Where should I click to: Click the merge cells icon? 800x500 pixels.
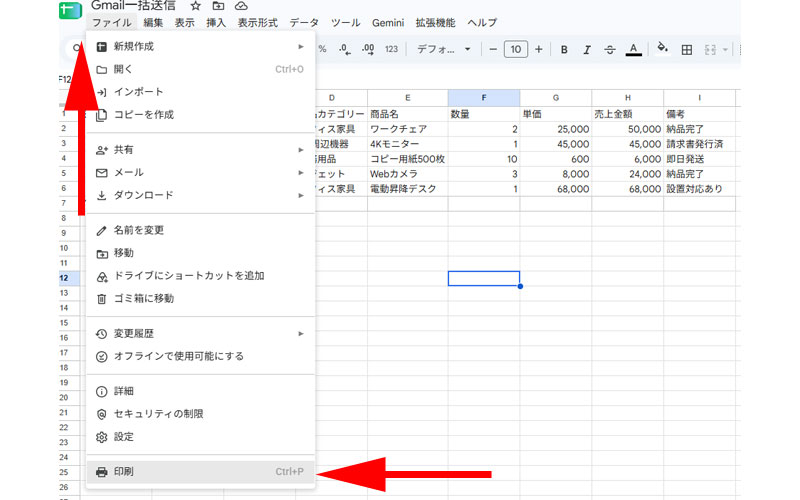click(x=710, y=49)
